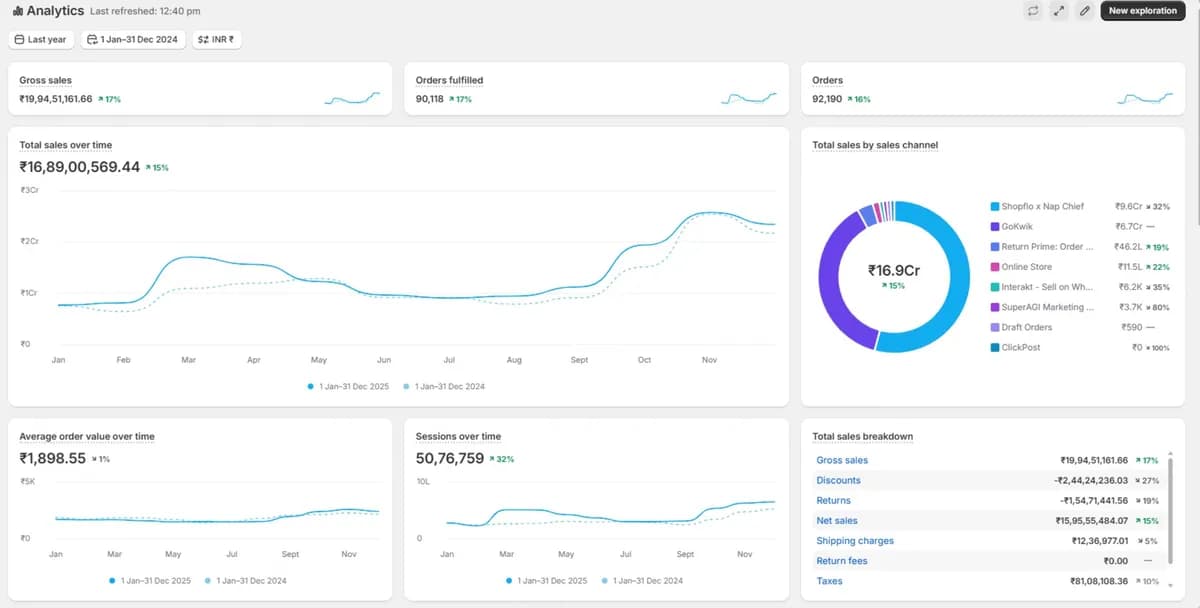Image resolution: width=1200 pixels, height=608 pixels.
Task: Click the Orders fulfilled sparkline chart
Action: pos(749,98)
